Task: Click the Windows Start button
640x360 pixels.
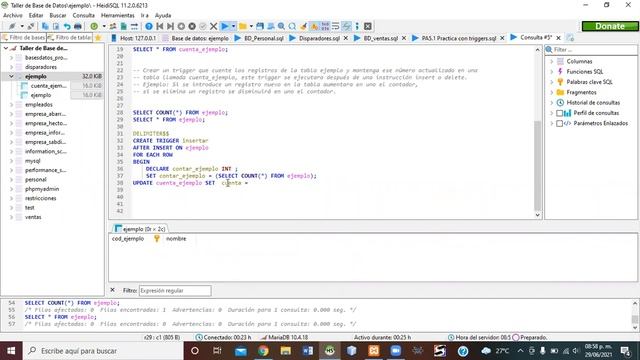Action: click(x=11, y=351)
